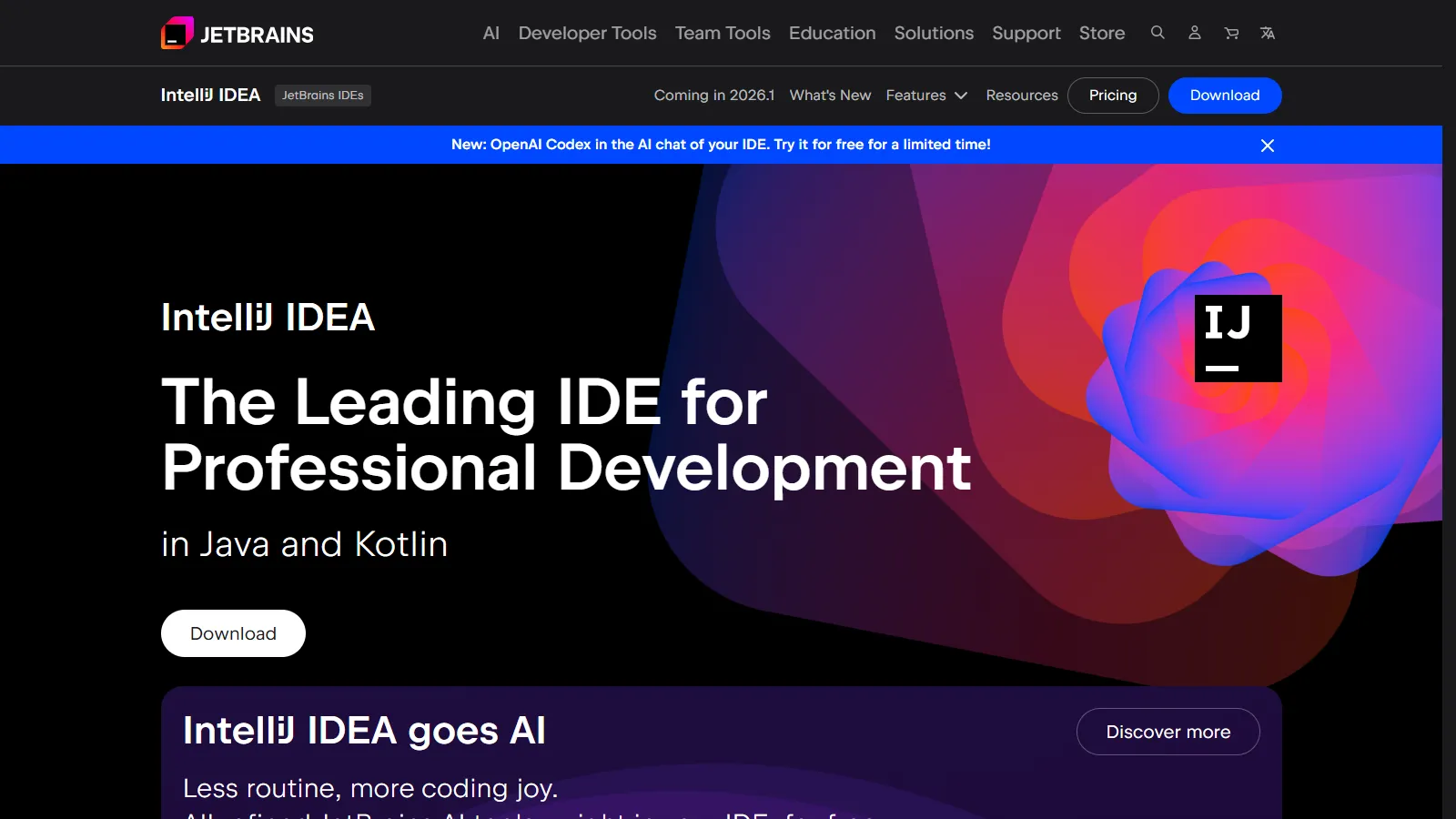Open the IntelliJ IDEA home link
The image size is (1456, 819).
[210, 95]
